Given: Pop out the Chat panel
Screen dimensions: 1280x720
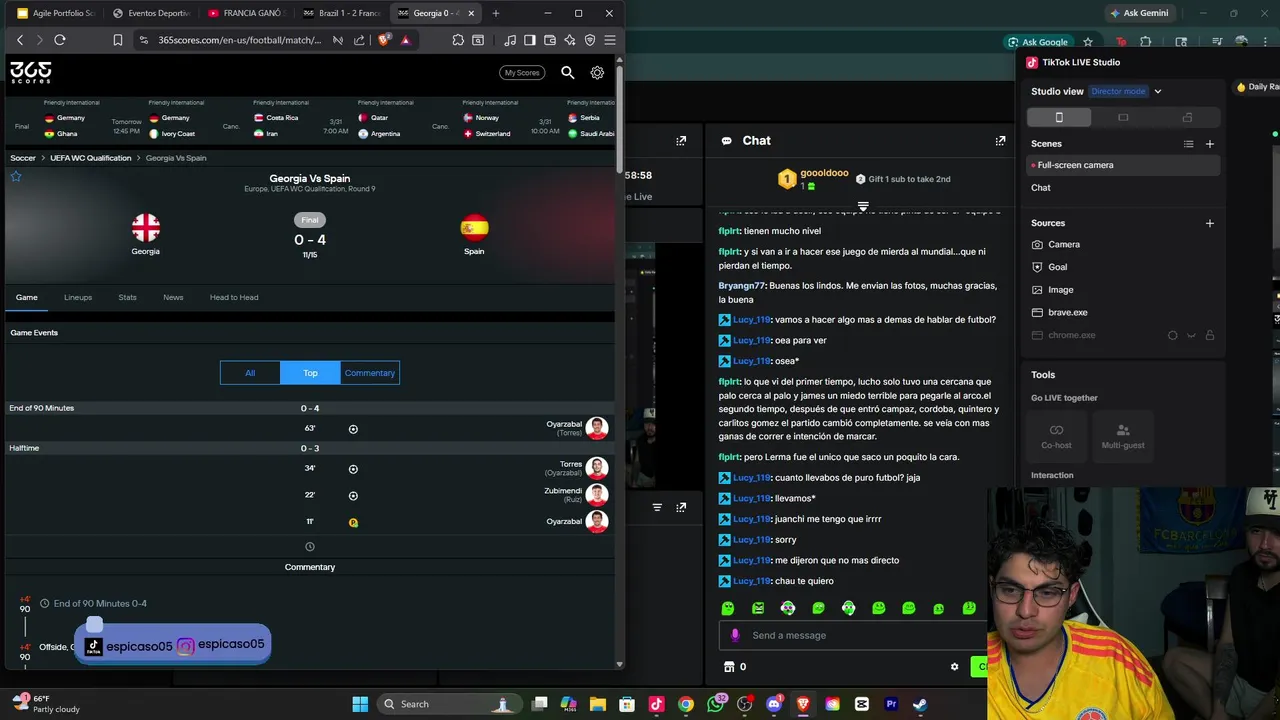Looking at the screenshot, I should coord(1000,141).
